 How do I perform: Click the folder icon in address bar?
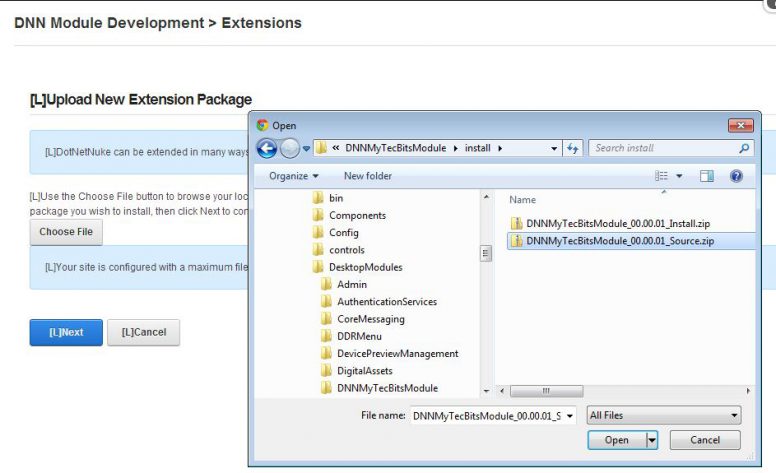coord(322,148)
